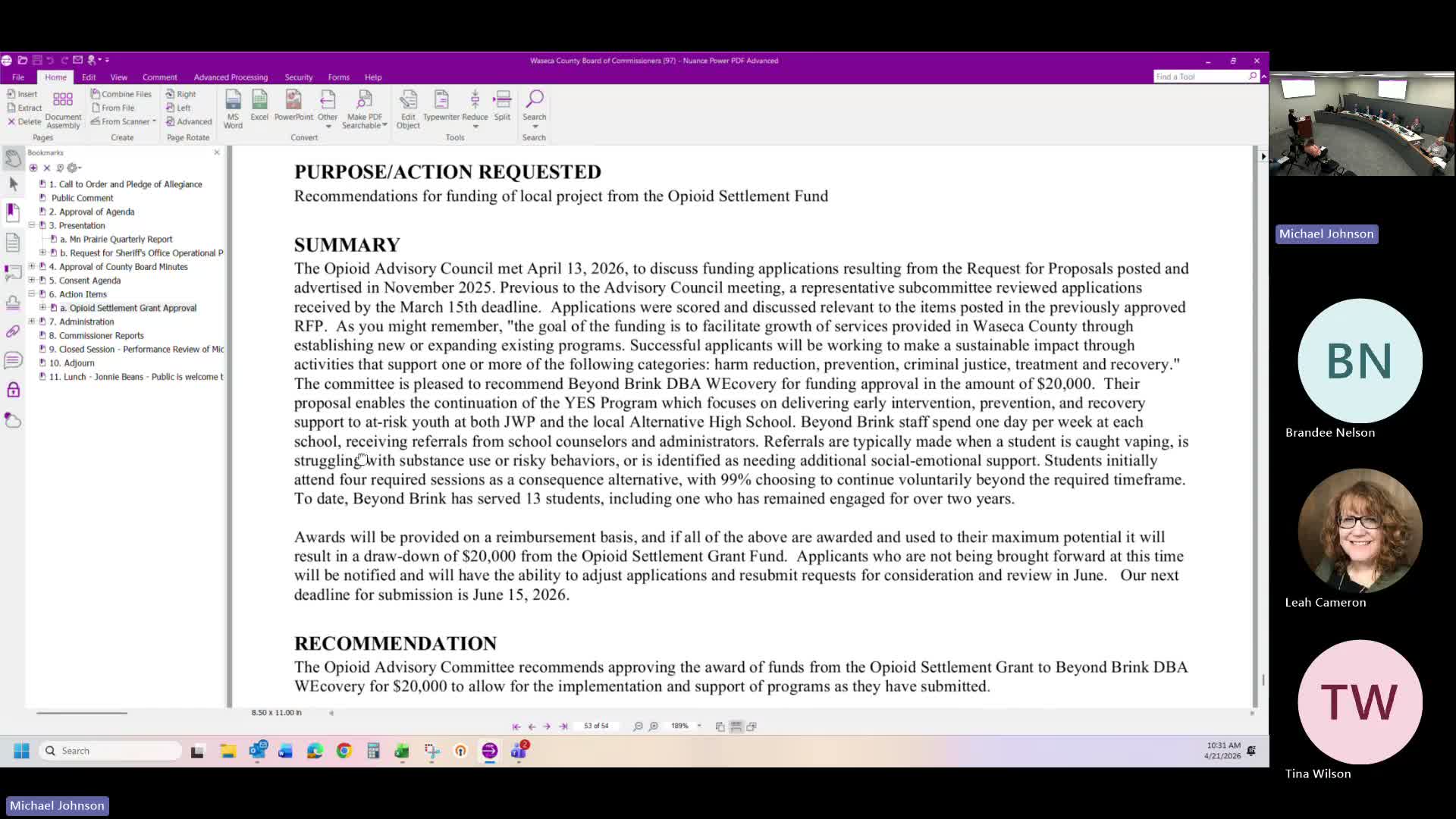The height and width of the screenshot is (819, 1456).
Task: Open the attachments paperclip panel
Action: point(13,331)
